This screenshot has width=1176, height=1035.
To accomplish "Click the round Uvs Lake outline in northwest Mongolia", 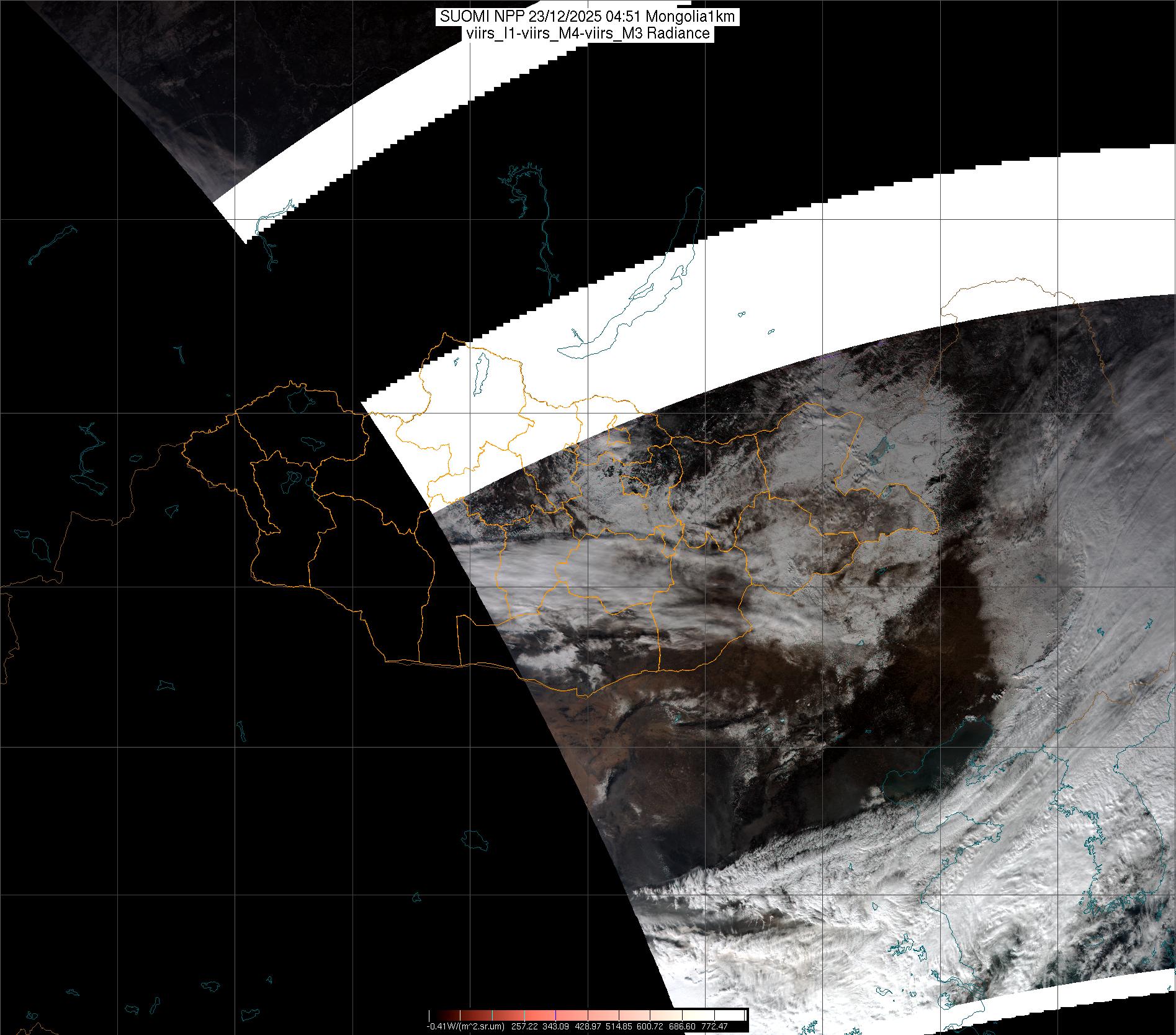I will pos(298,398).
